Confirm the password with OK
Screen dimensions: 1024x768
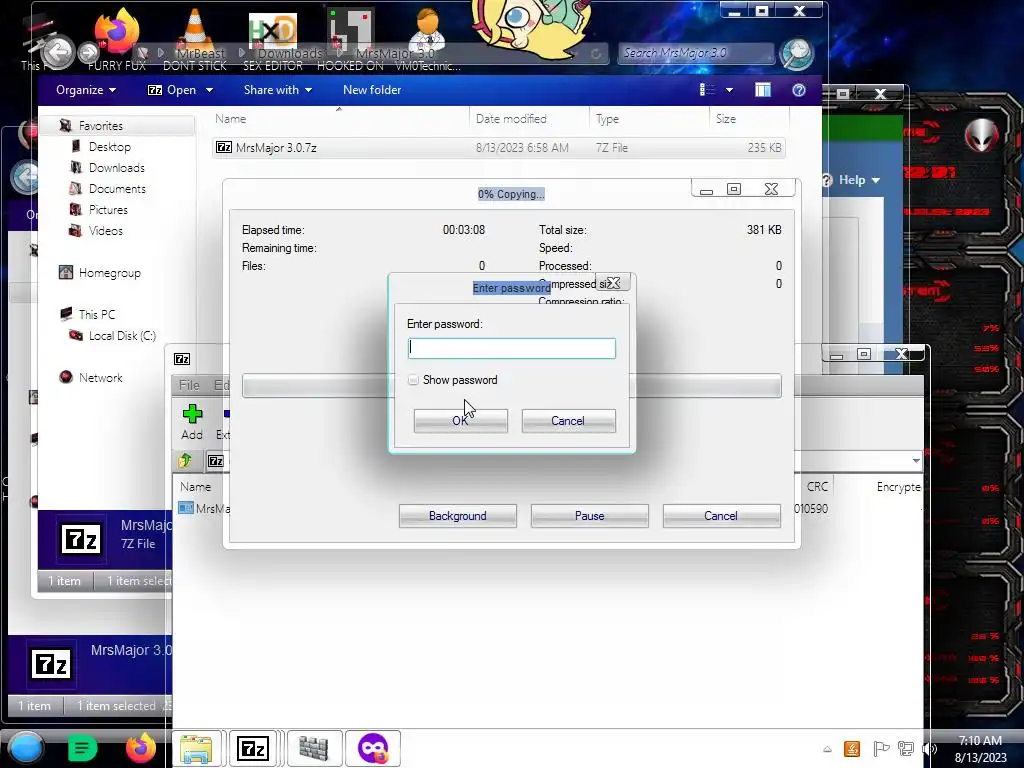[460, 421]
